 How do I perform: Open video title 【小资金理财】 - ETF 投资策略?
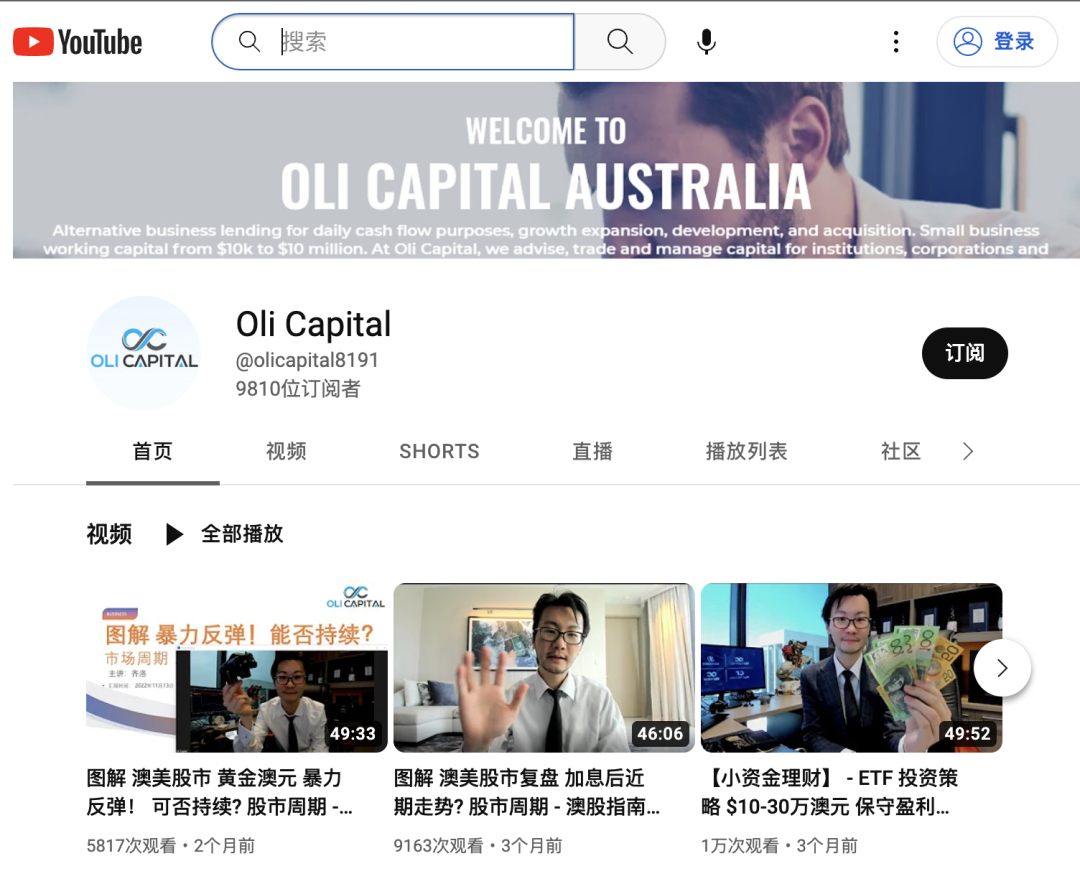(x=830, y=792)
